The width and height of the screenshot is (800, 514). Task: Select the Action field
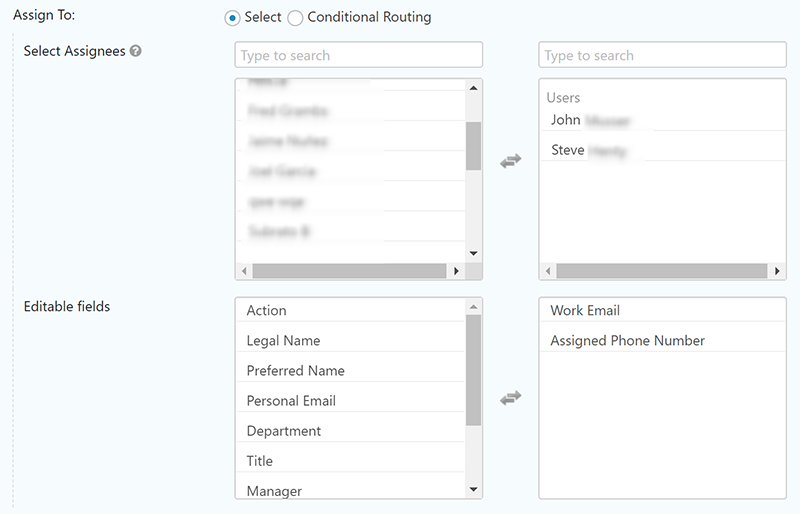(x=351, y=310)
